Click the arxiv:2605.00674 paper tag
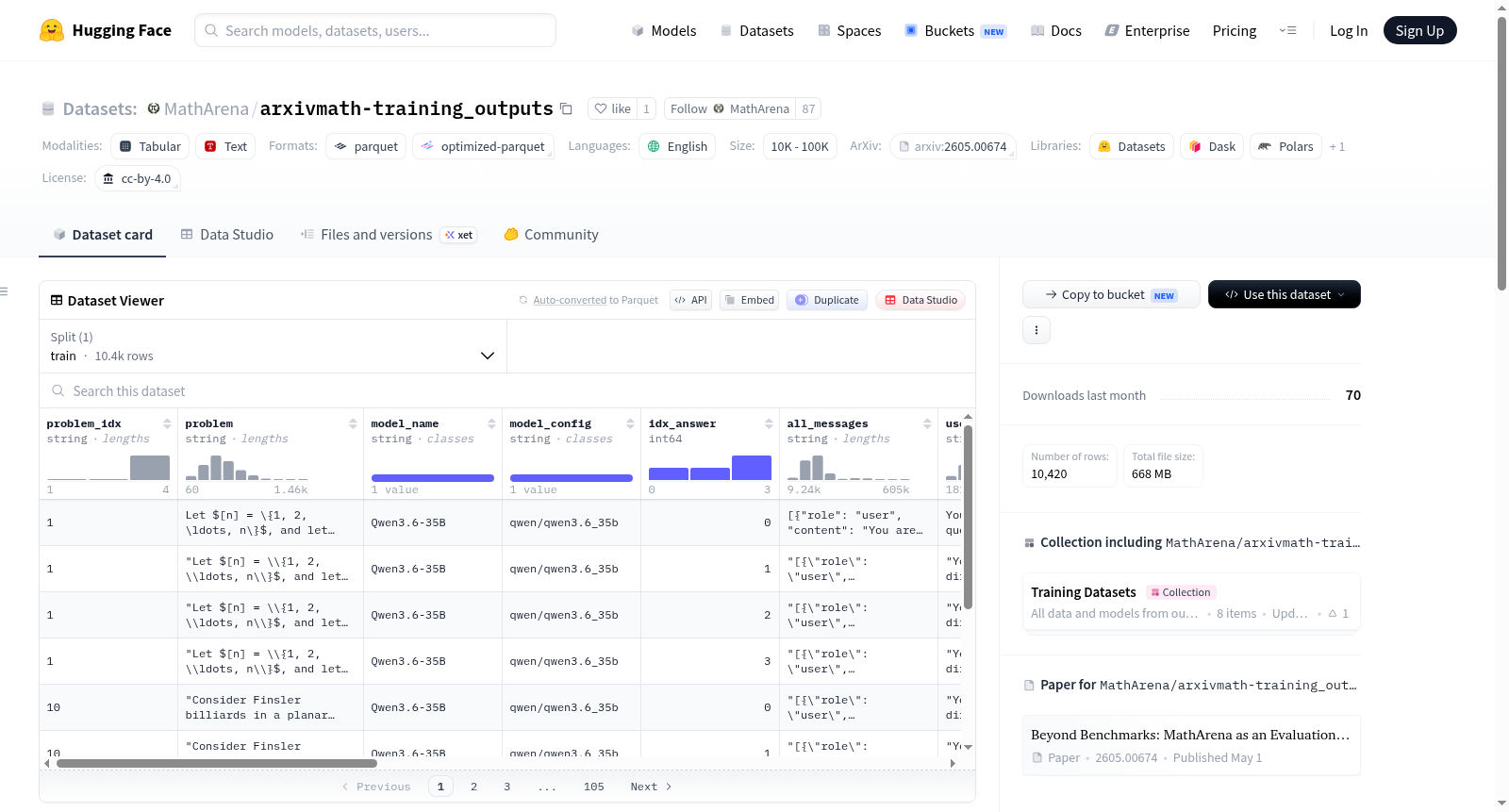Screen dimensions: 1509x812 953,146
